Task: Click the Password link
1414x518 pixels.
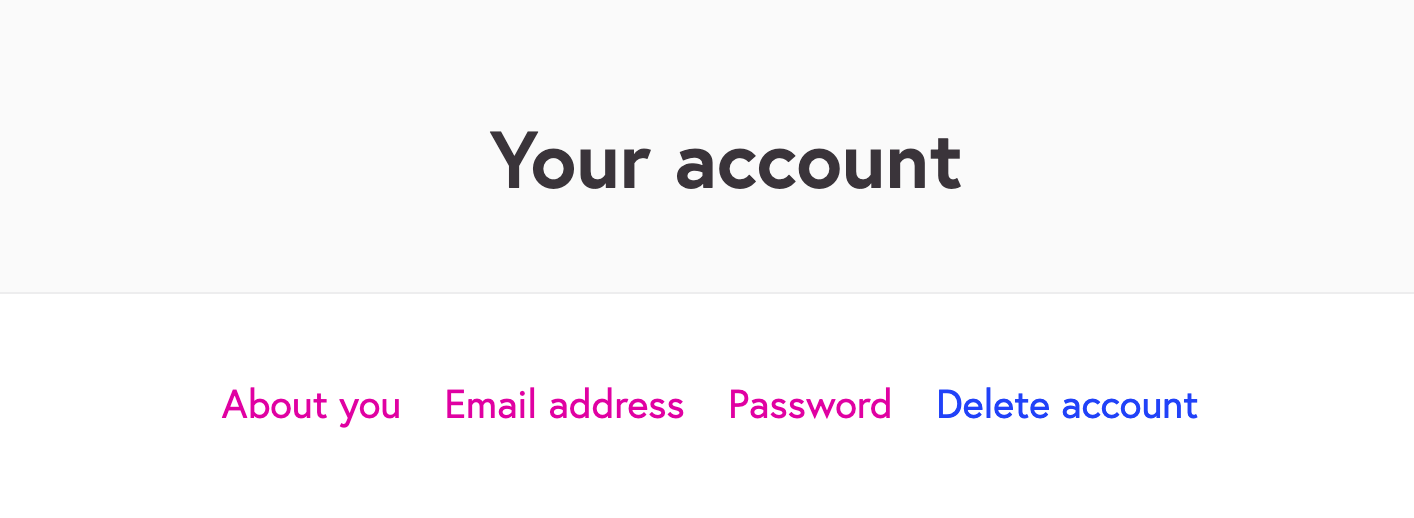Action: [810, 405]
